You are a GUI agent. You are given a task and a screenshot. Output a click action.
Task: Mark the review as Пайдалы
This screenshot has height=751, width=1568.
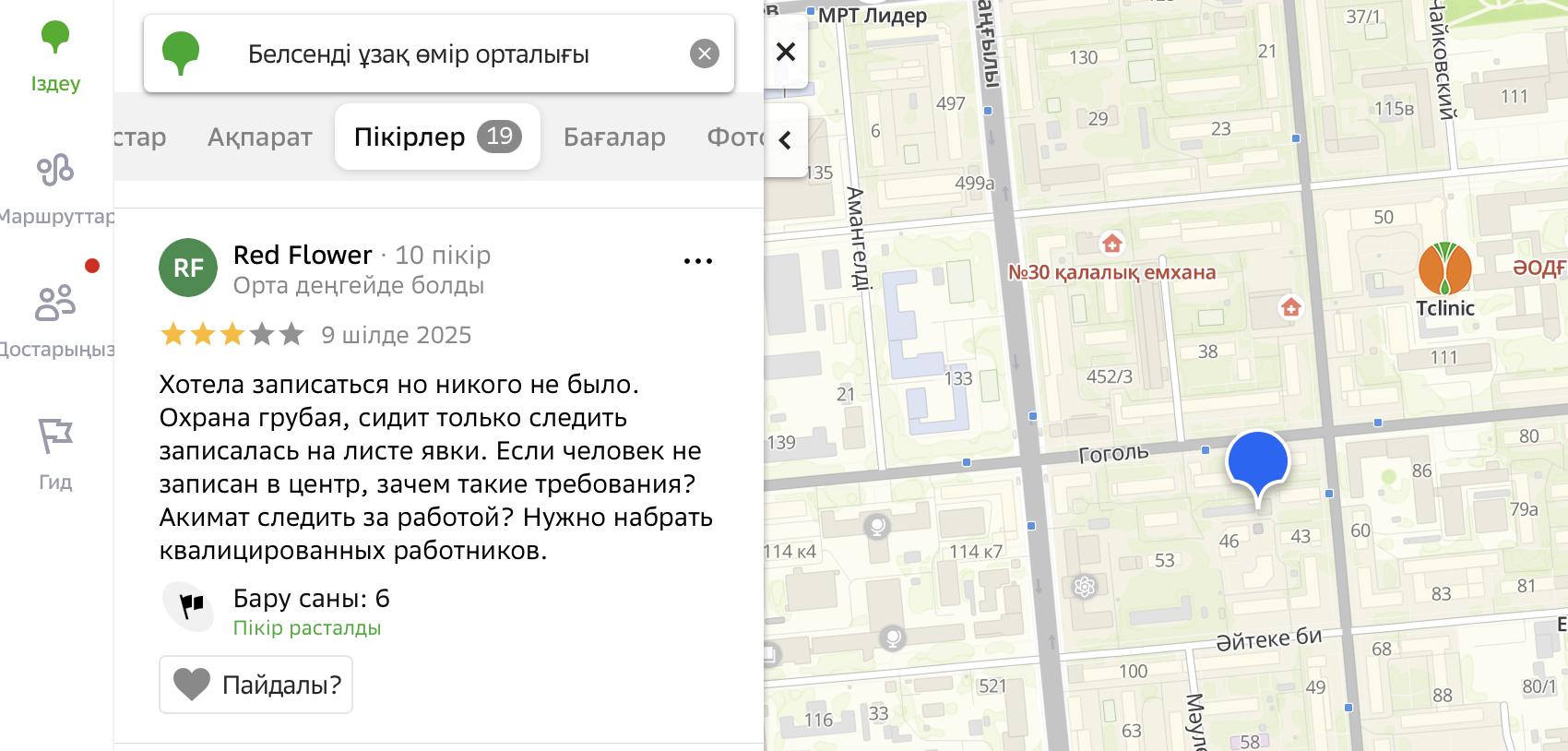coord(255,685)
